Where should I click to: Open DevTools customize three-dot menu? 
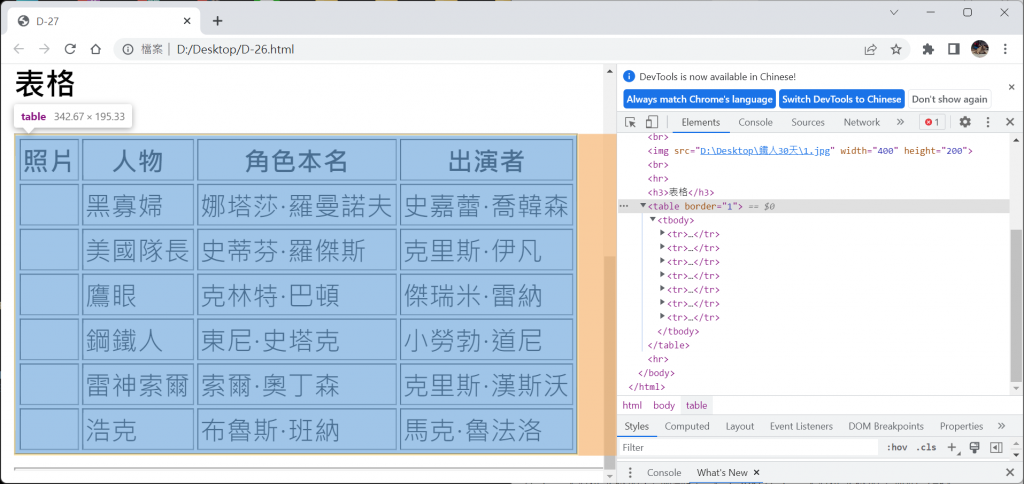(x=988, y=122)
